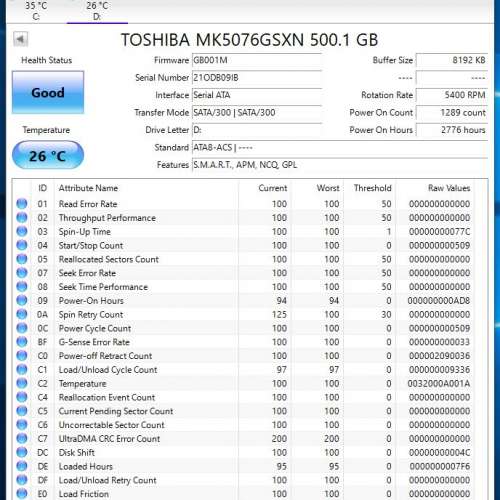Viewport: 500px width, 500px height.
Task: Click the ID column header
Action: click(x=42, y=188)
